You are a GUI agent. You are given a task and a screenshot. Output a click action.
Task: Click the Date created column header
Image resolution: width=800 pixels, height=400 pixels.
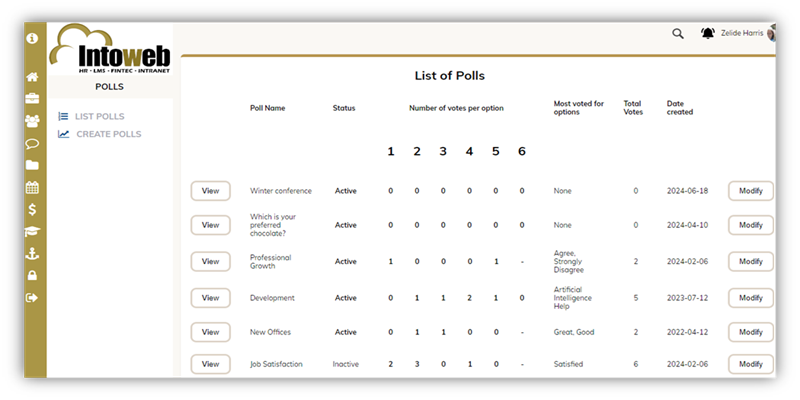click(680, 108)
